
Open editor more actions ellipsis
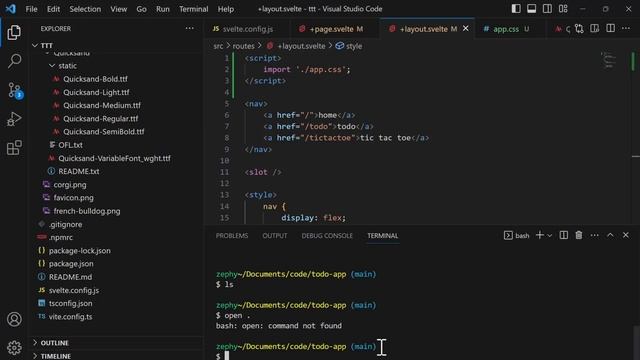626,29
